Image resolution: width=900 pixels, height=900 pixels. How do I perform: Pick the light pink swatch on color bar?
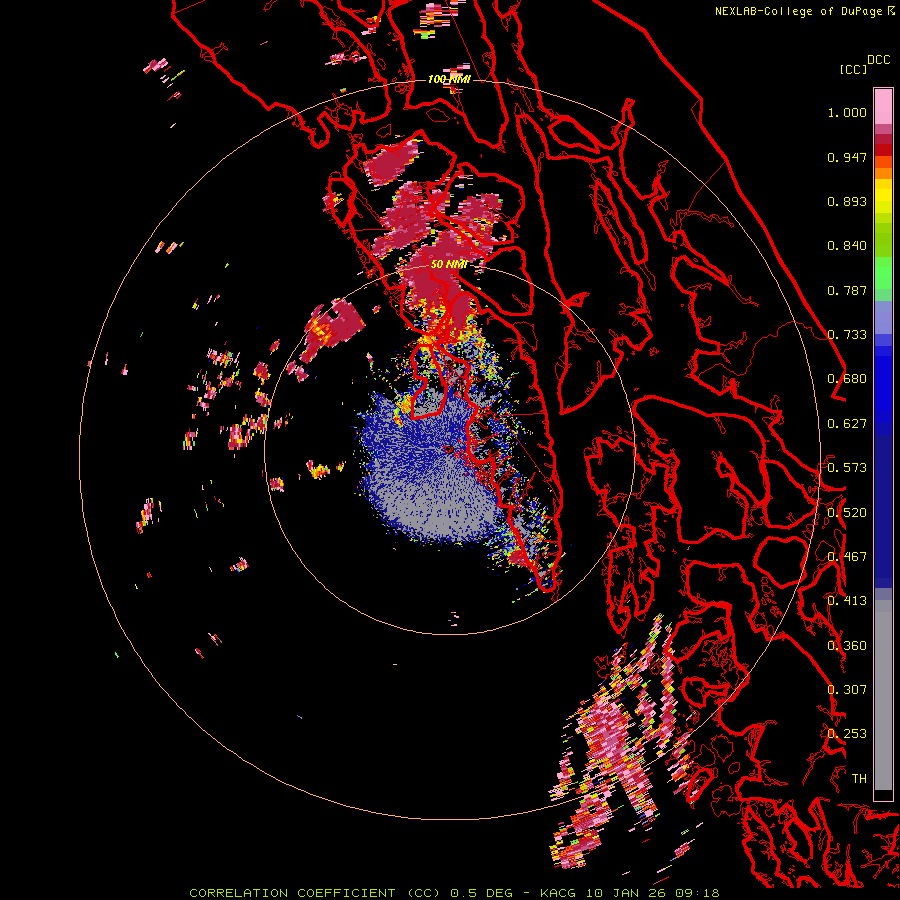883,106
